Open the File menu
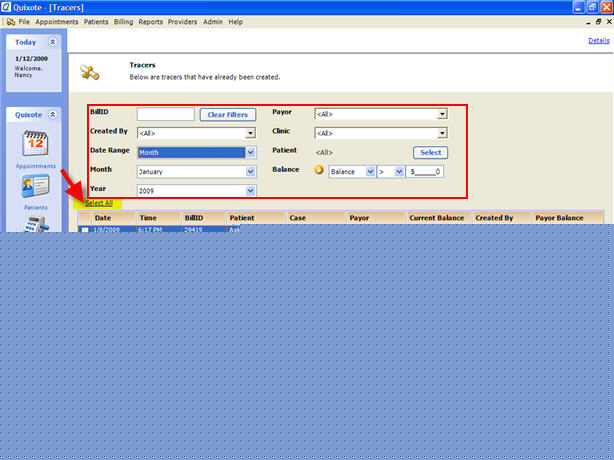 [24, 22]
